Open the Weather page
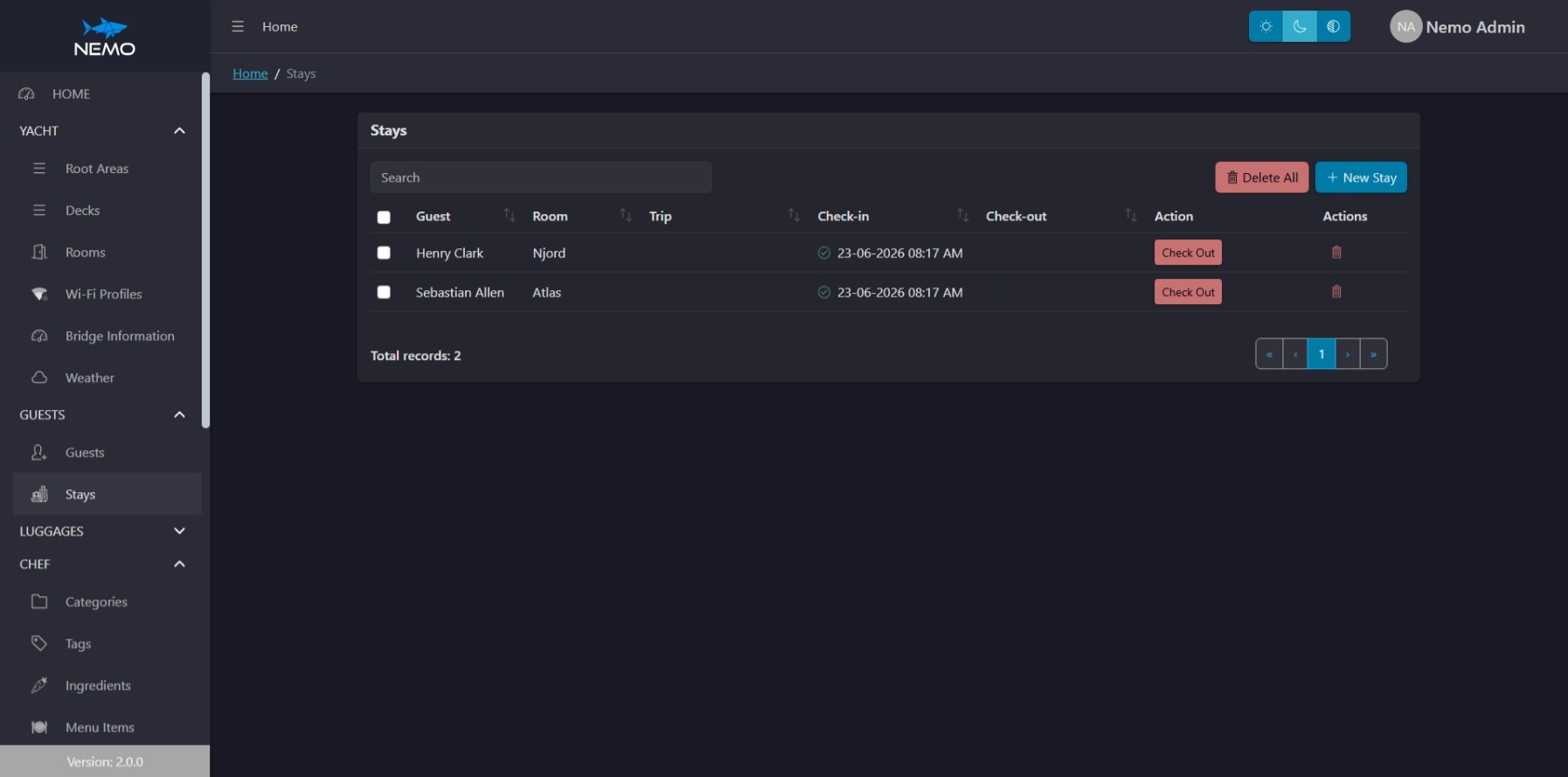Viewport: 1568px width, 777px height. coord(107,378)
